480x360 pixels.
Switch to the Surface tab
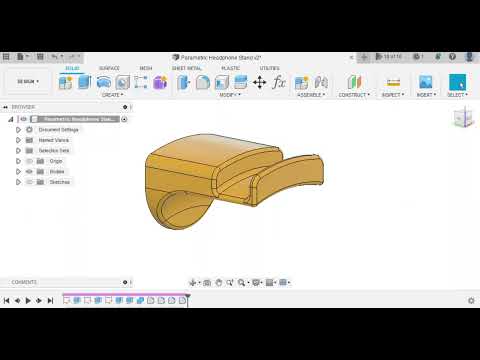pyautogui.click(x=109, y=68)
